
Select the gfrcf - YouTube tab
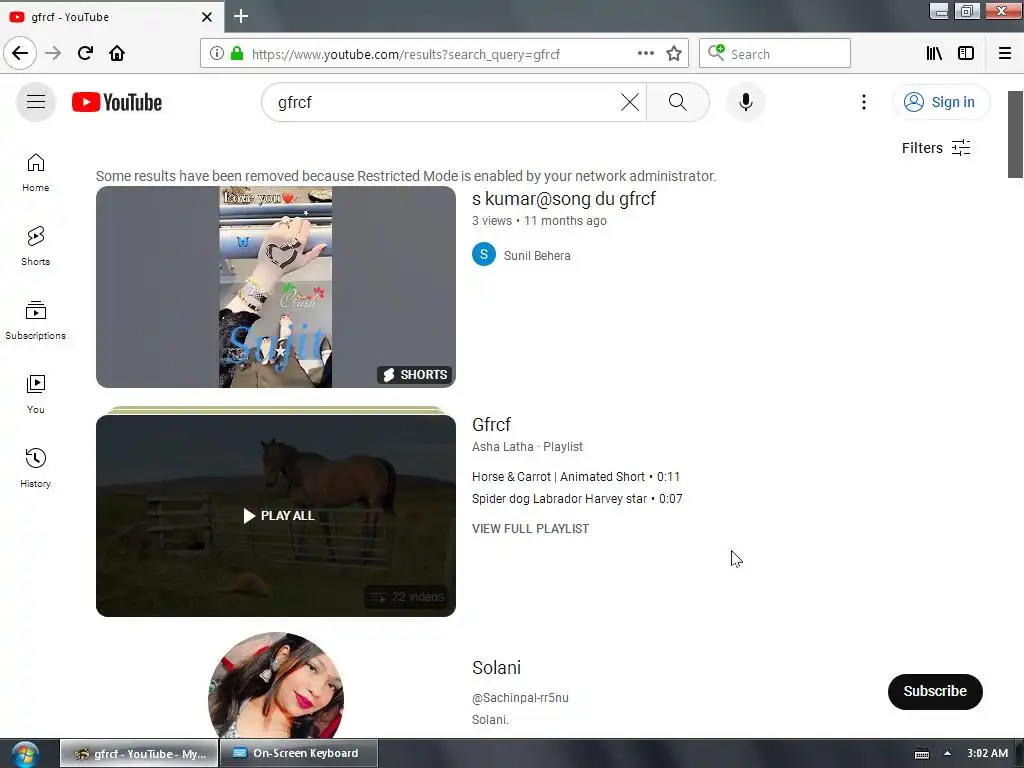(x=111, y=17)
